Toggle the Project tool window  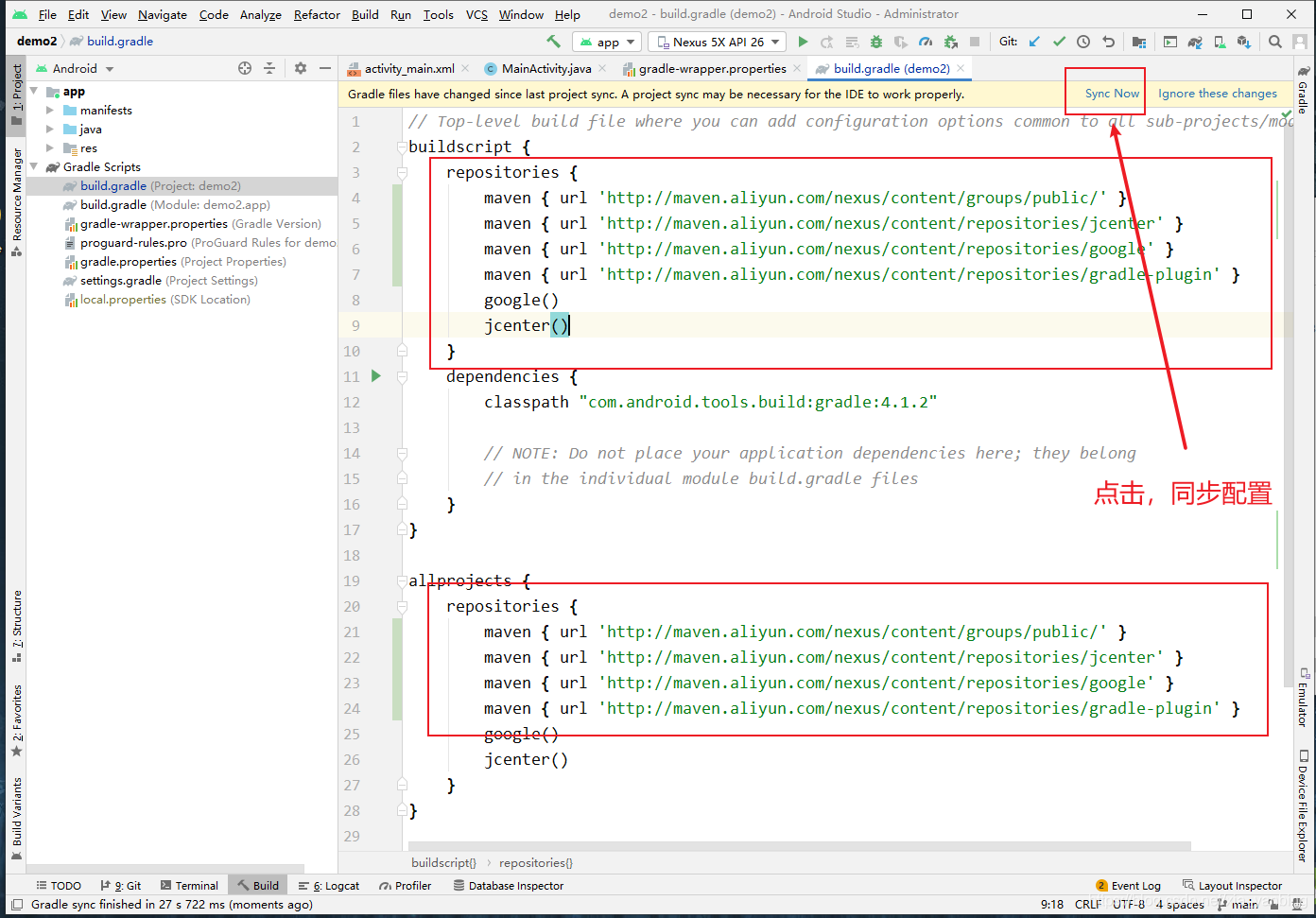17,95
